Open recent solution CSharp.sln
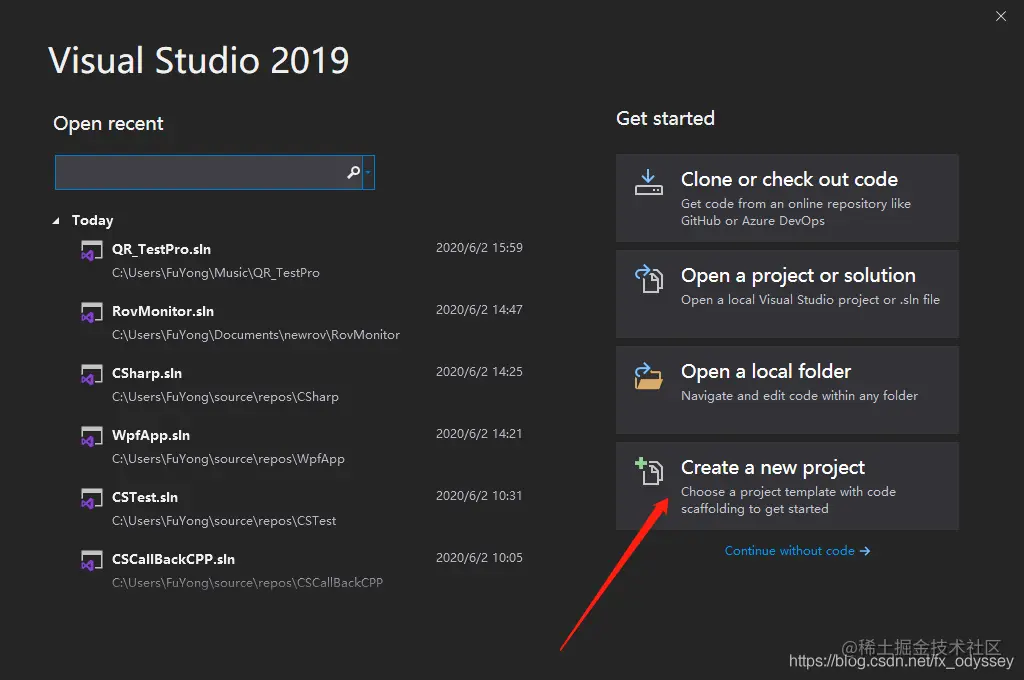 click(x=147, y=373)
